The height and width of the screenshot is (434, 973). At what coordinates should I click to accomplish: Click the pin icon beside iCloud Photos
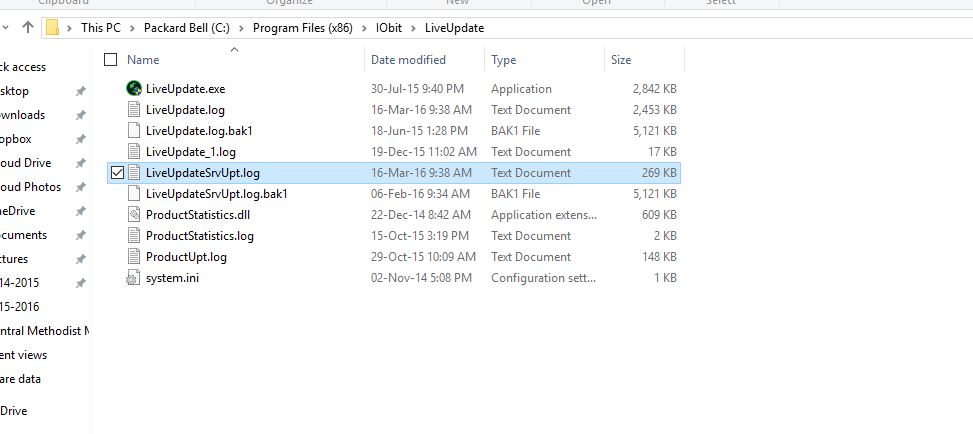(80, 187)
